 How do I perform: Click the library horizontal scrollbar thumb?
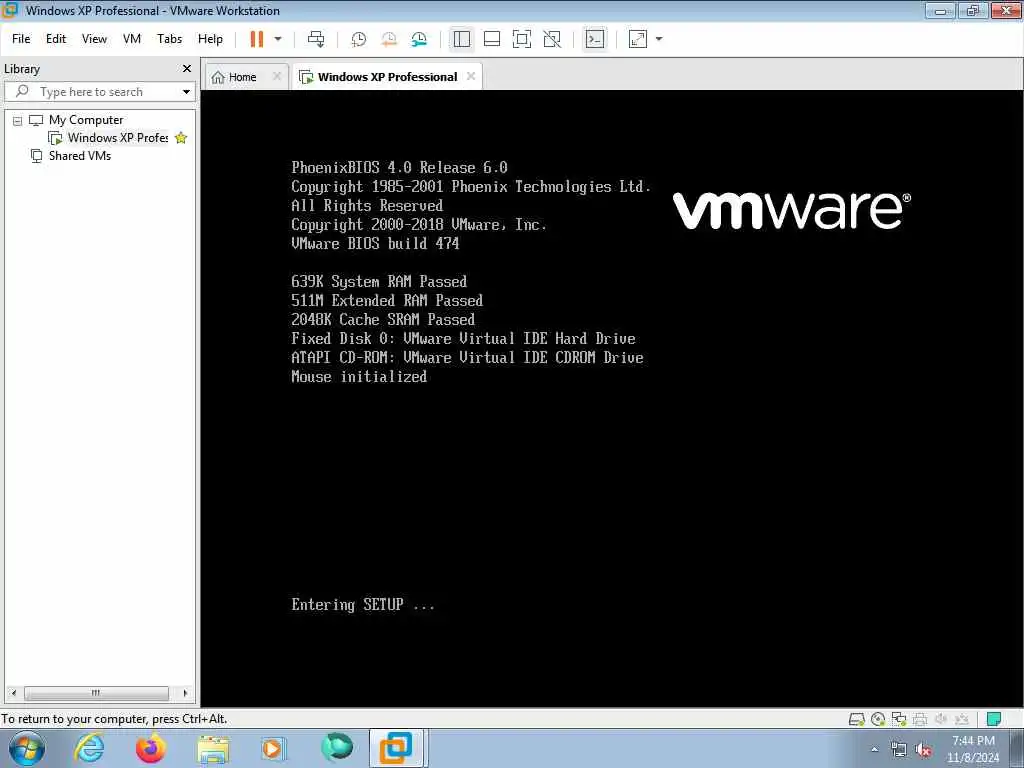pos(96,693)
